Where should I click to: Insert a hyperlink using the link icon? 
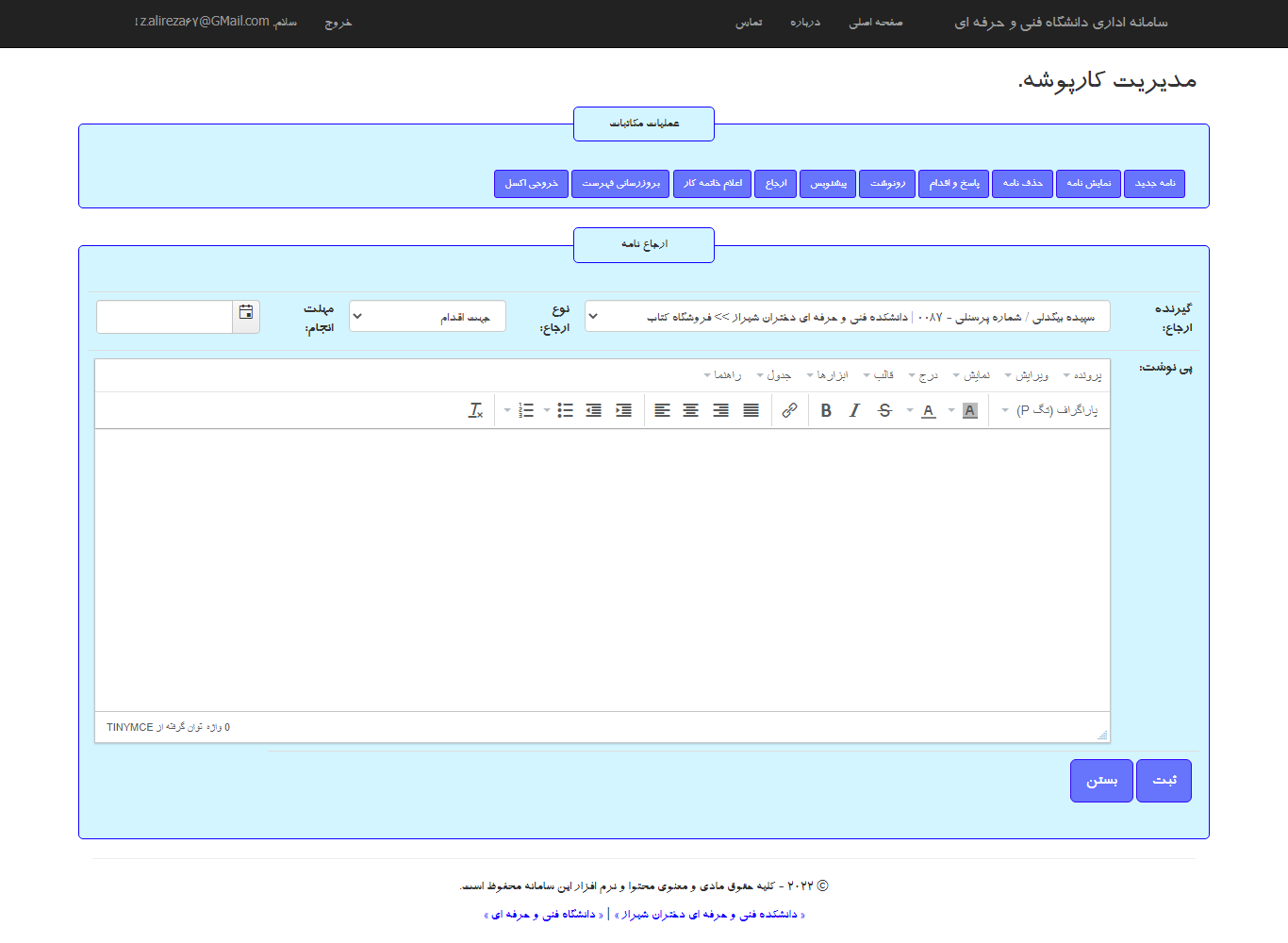(789, 410)
